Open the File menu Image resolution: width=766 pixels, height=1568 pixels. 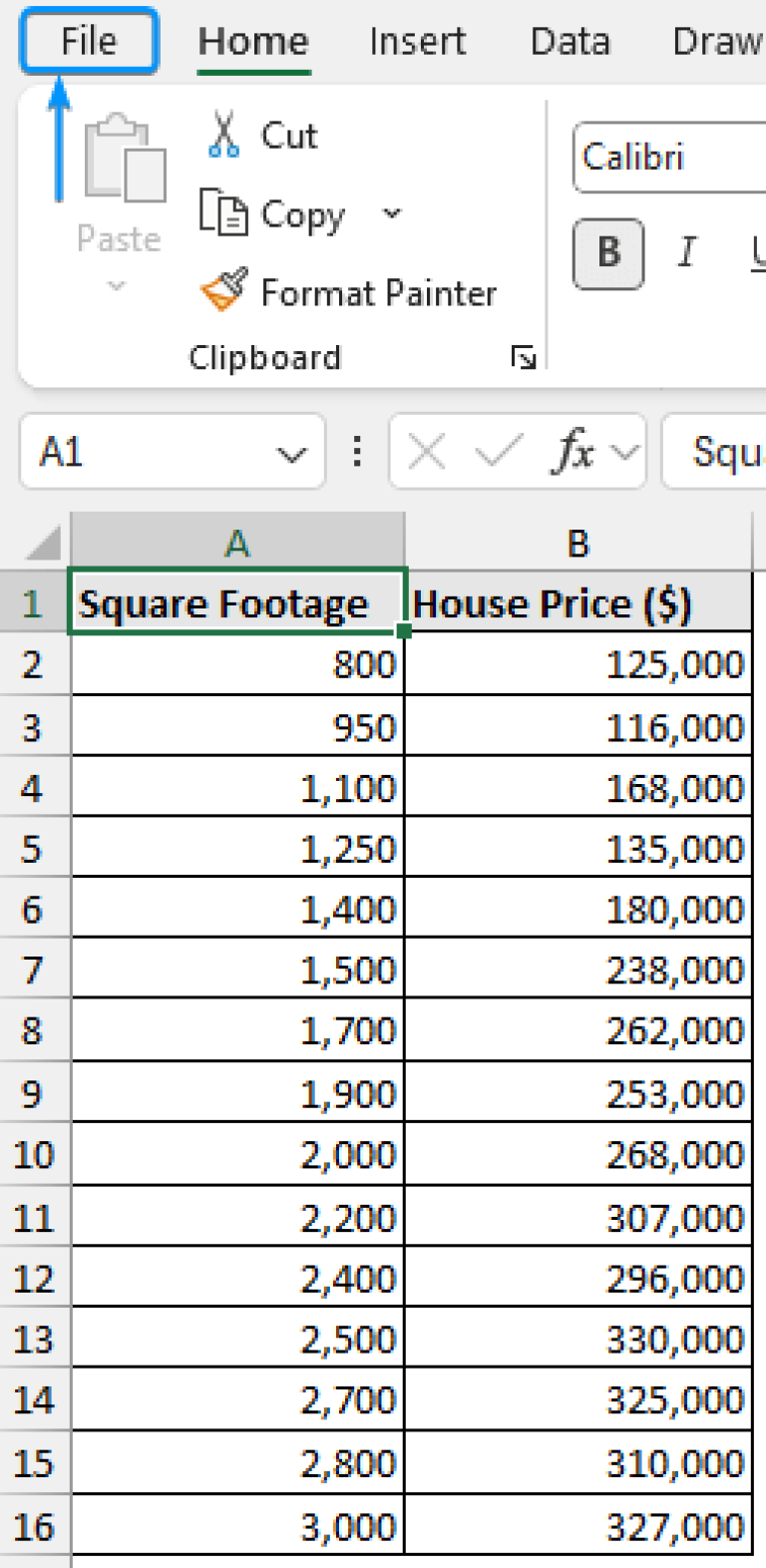tap(88, 41)
